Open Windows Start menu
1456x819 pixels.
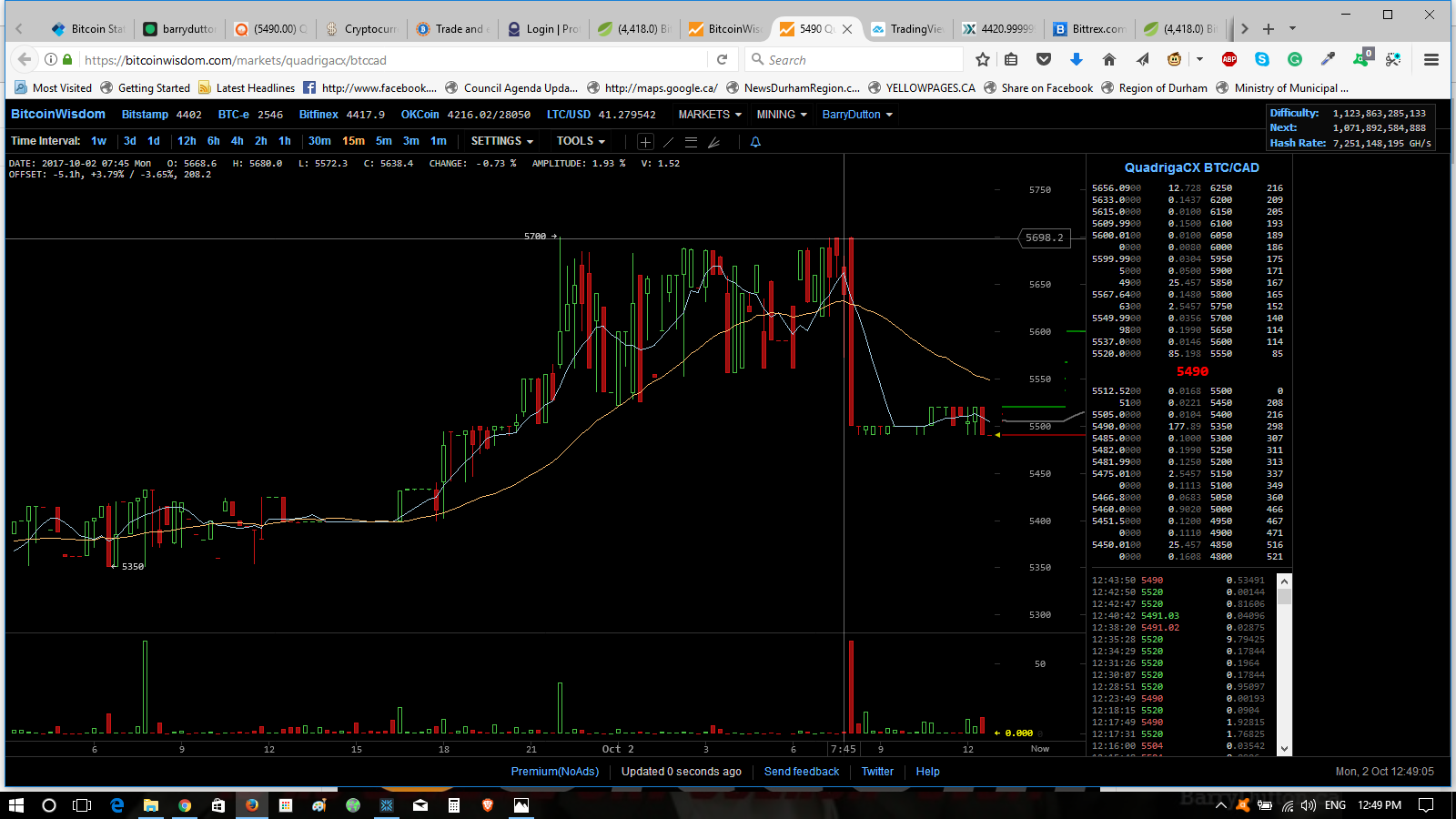16,805
